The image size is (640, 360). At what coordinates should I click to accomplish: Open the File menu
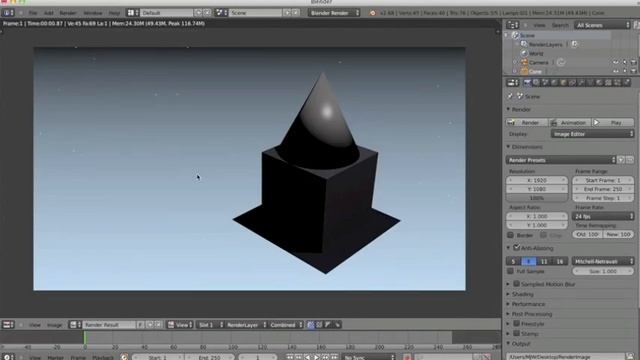33,13
